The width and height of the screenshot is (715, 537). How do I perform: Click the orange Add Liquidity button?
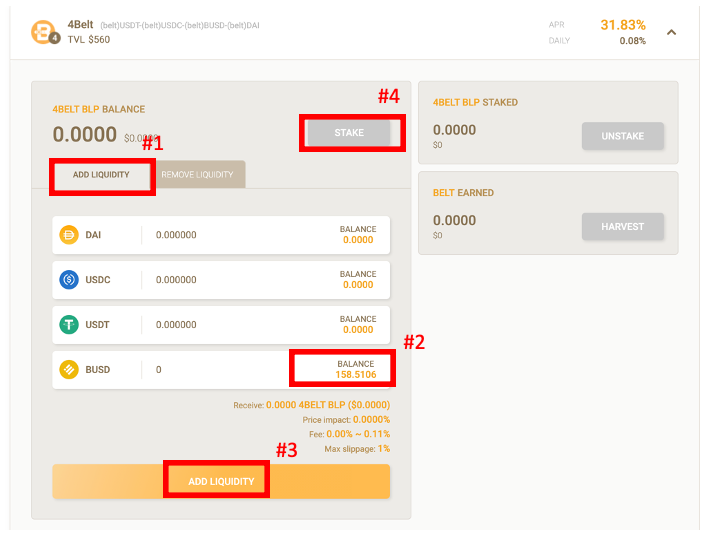coord(221,481)
